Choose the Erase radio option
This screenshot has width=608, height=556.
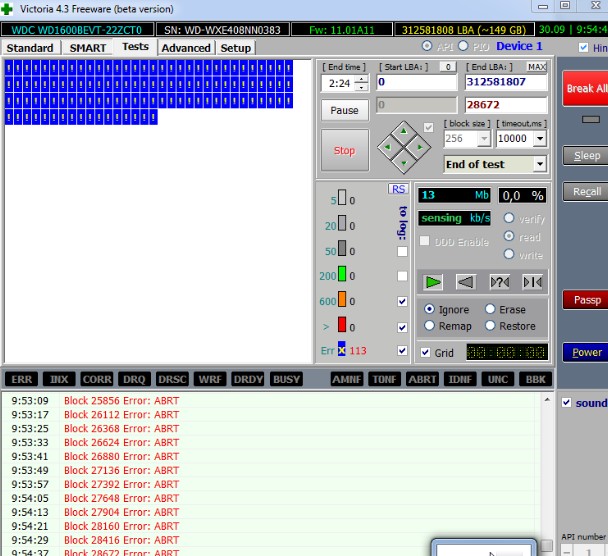coord(490,310)
